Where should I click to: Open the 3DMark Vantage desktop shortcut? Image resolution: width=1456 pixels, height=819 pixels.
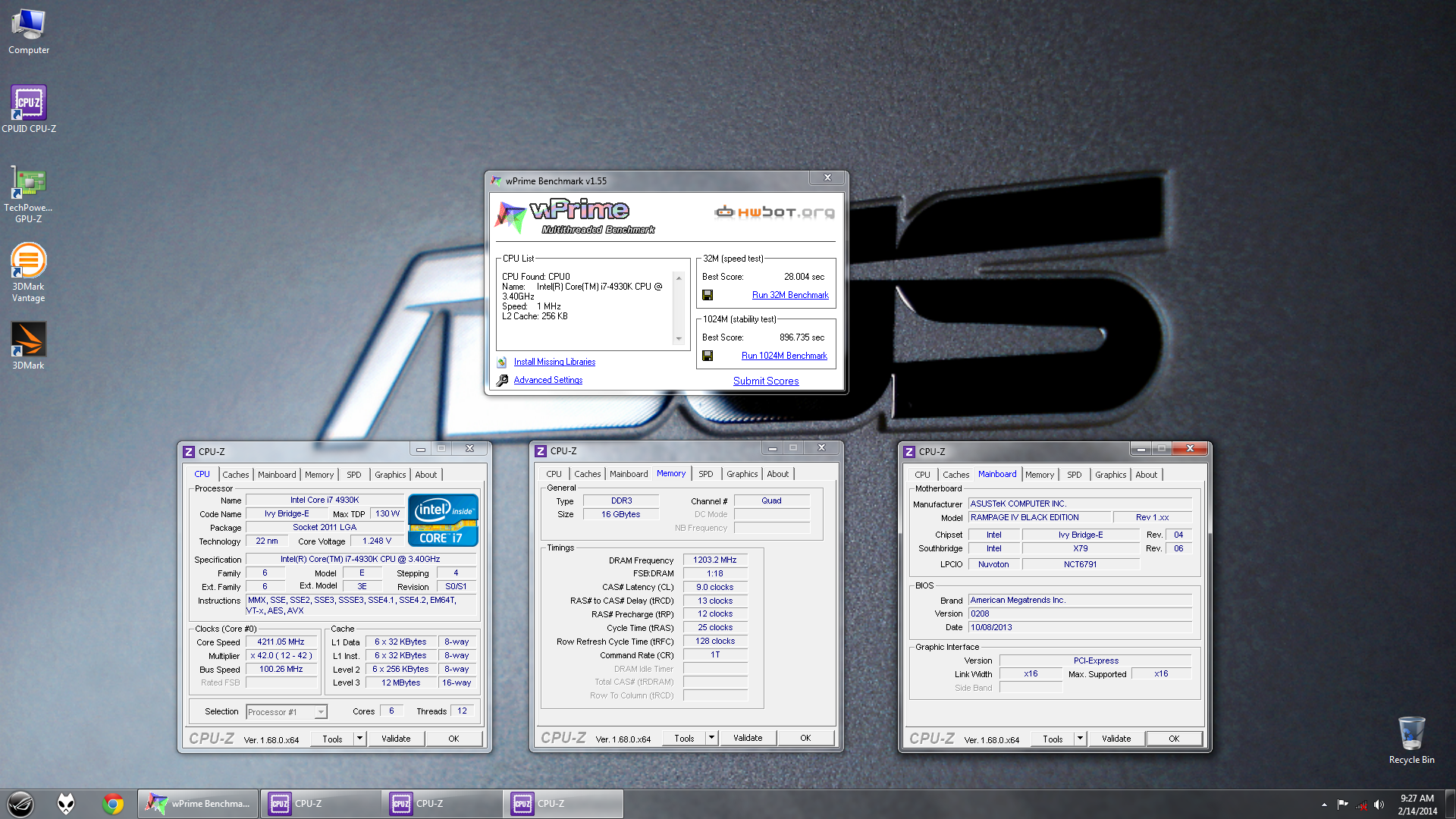(29, 273)
